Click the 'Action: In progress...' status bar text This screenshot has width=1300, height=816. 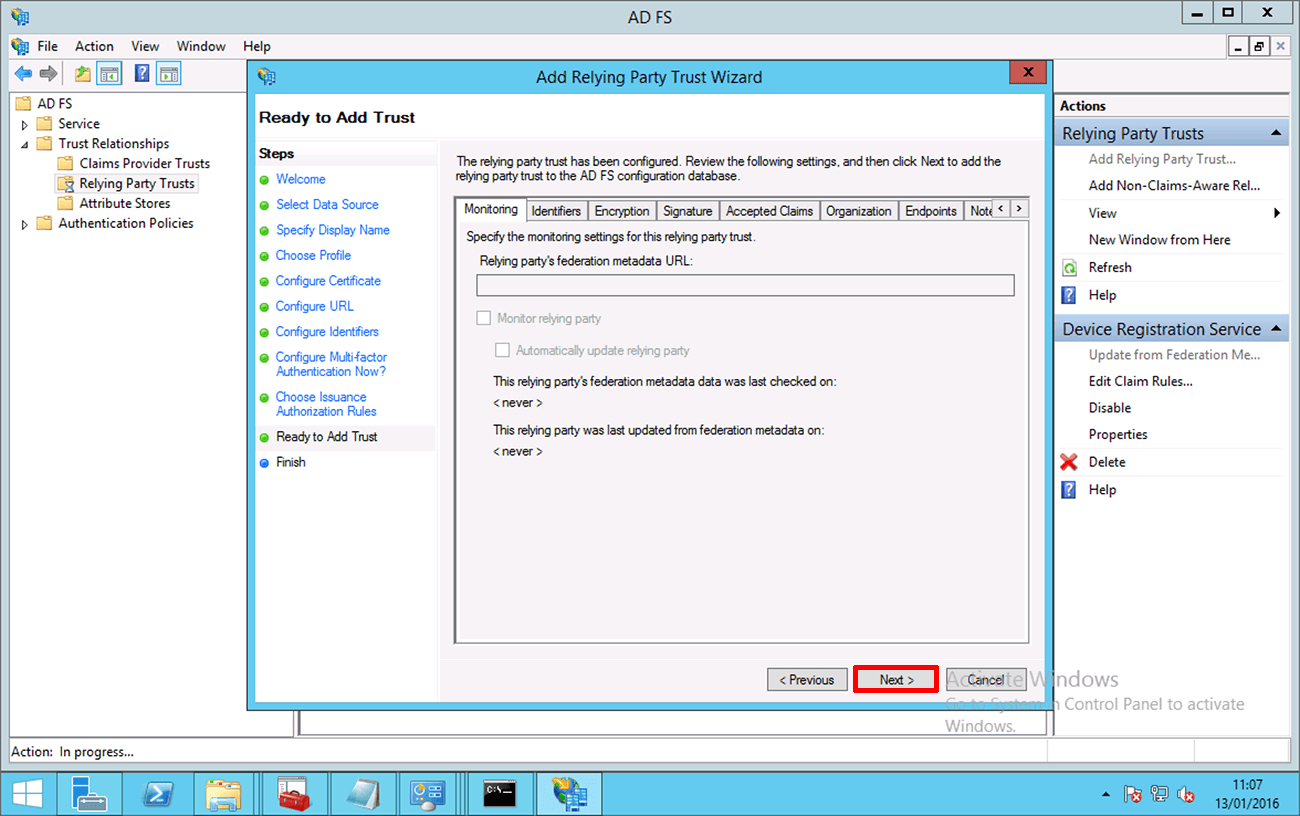click(x=72, y=752)
